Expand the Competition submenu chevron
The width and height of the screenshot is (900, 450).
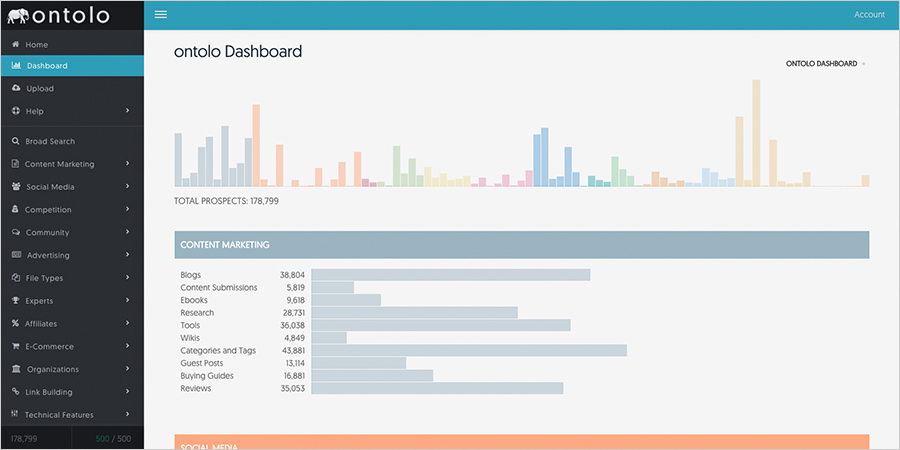pos(127,210)
